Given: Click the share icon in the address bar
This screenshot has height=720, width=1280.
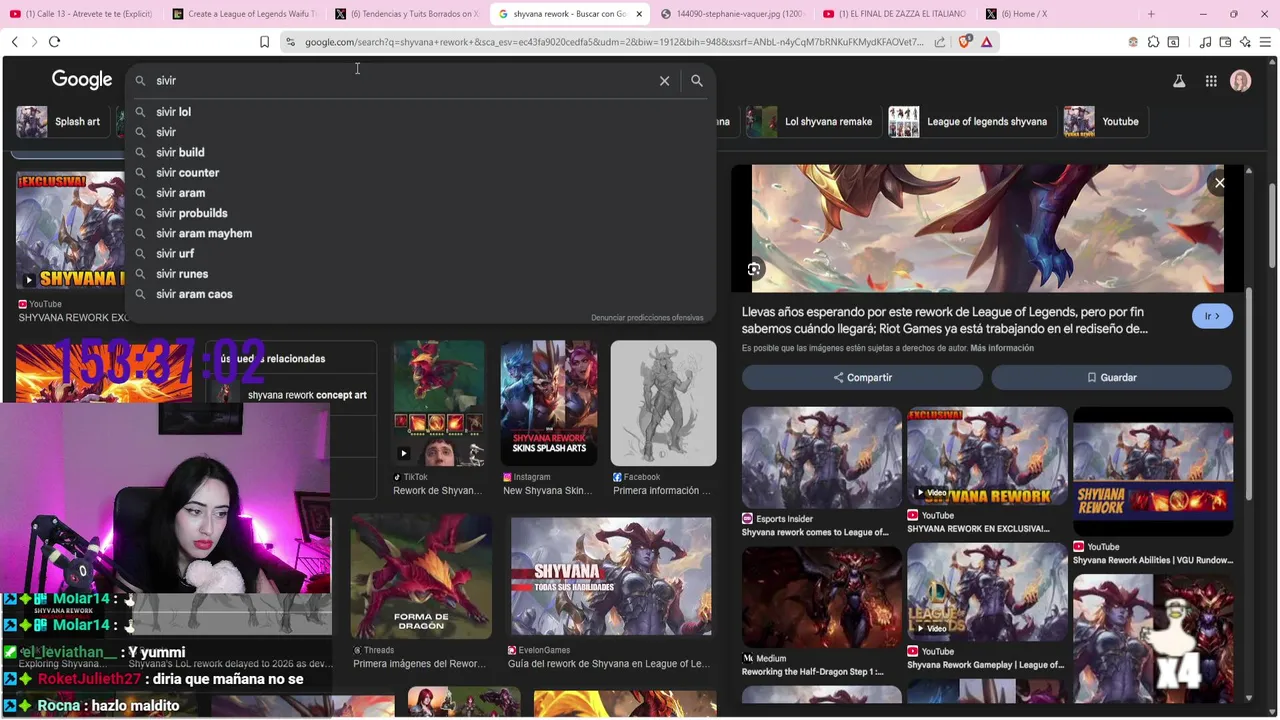Looking at the screenshot, I should tap(940, 42).
